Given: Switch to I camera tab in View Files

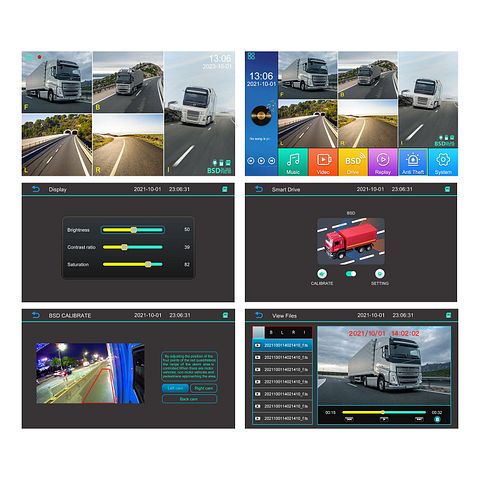Looking at the screenshot, I should point(305,332).
